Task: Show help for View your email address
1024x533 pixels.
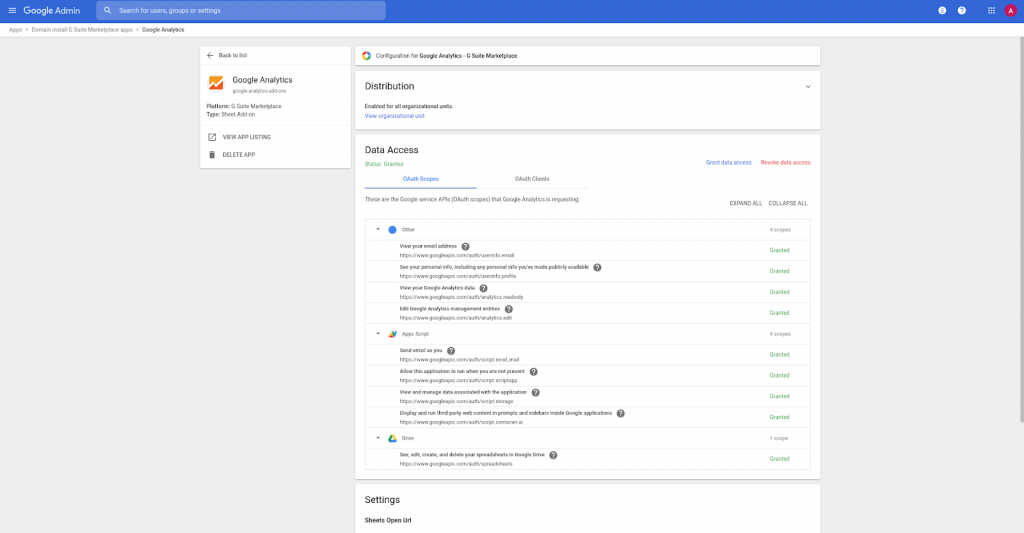Action: tap(466, 247)
